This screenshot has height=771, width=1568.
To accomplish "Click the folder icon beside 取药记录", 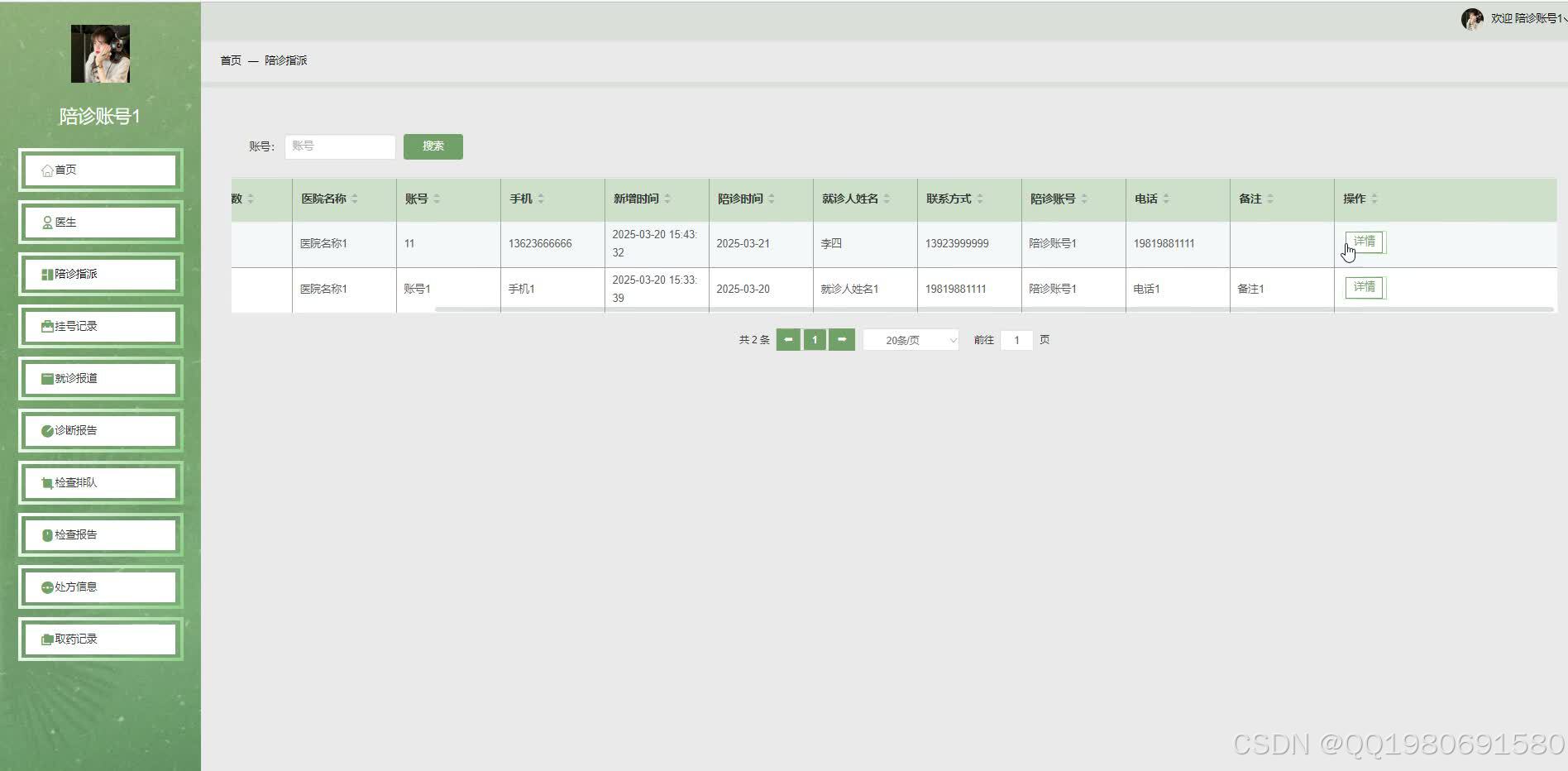I will click(x=47, y=639).
